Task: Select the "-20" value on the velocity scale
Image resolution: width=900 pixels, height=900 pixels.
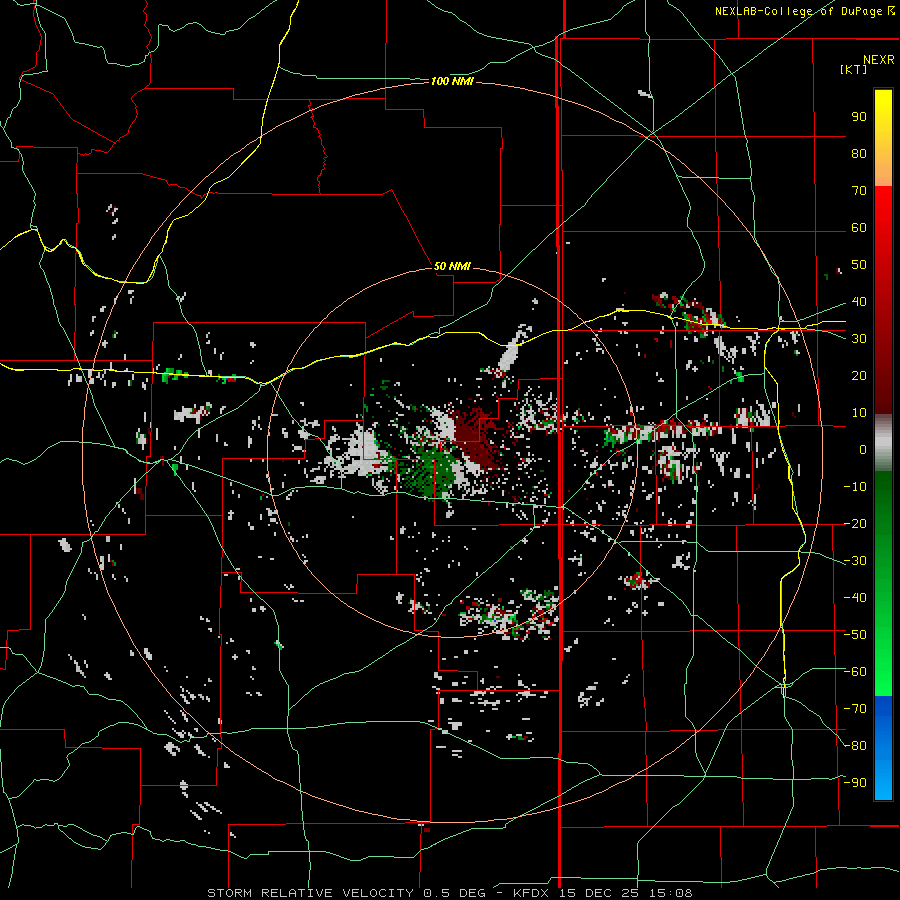Action: [855, 523]
